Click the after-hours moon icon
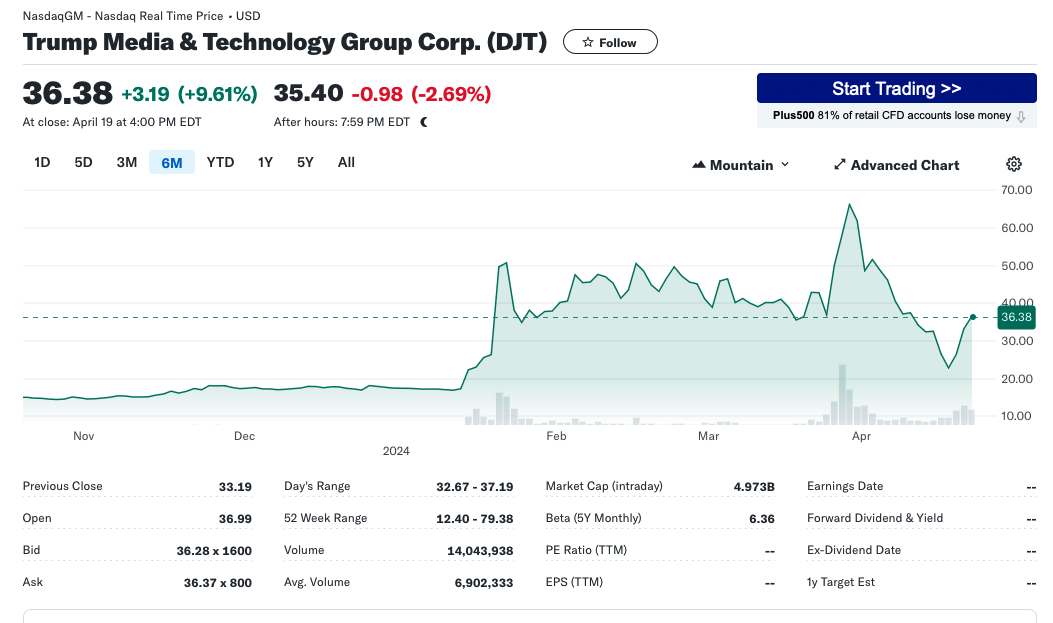Image resolution: width=1053 pixels, height=623 pixels. (424, 122)
